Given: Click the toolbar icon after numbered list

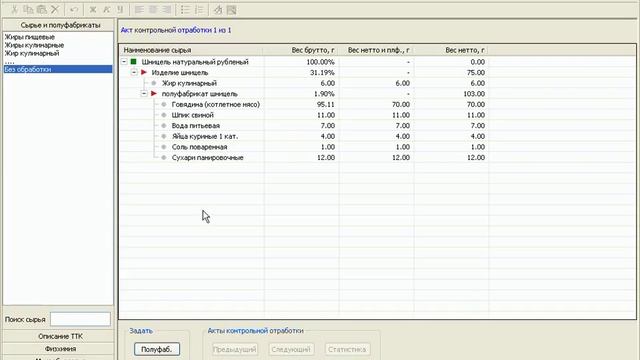Looking at the screenshot, I should pos(218,9).
